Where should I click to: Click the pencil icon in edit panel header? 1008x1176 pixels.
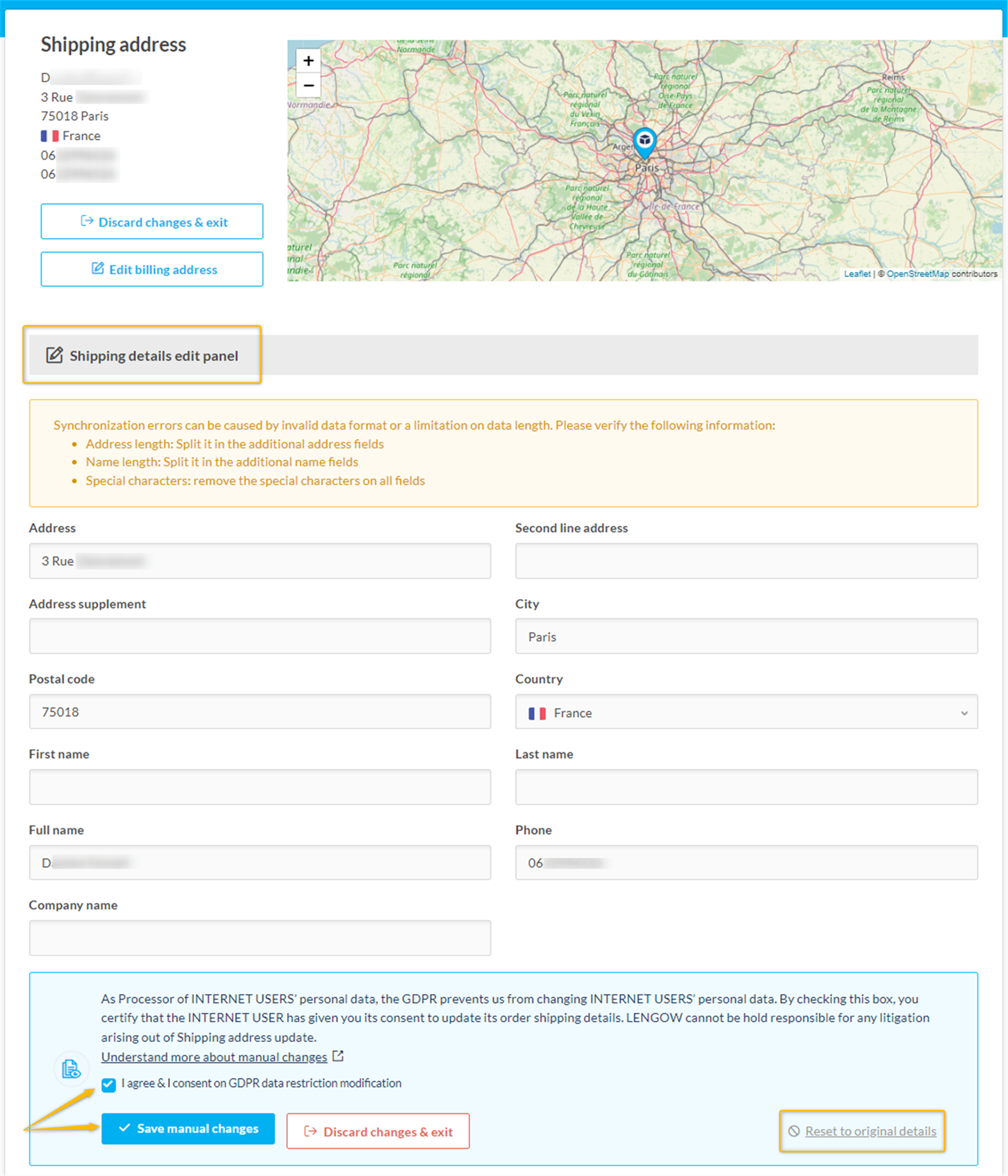coord(54,355)
